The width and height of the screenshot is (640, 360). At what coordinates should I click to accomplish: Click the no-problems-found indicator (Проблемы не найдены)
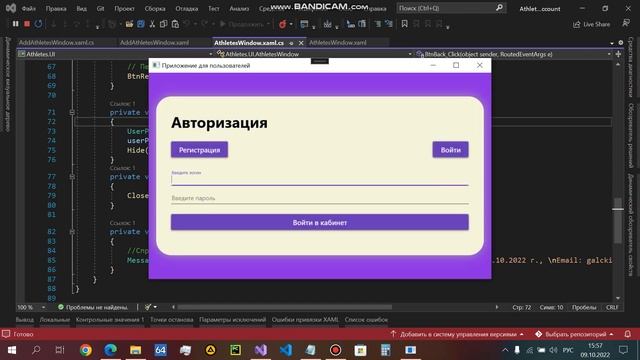point(93,307)
